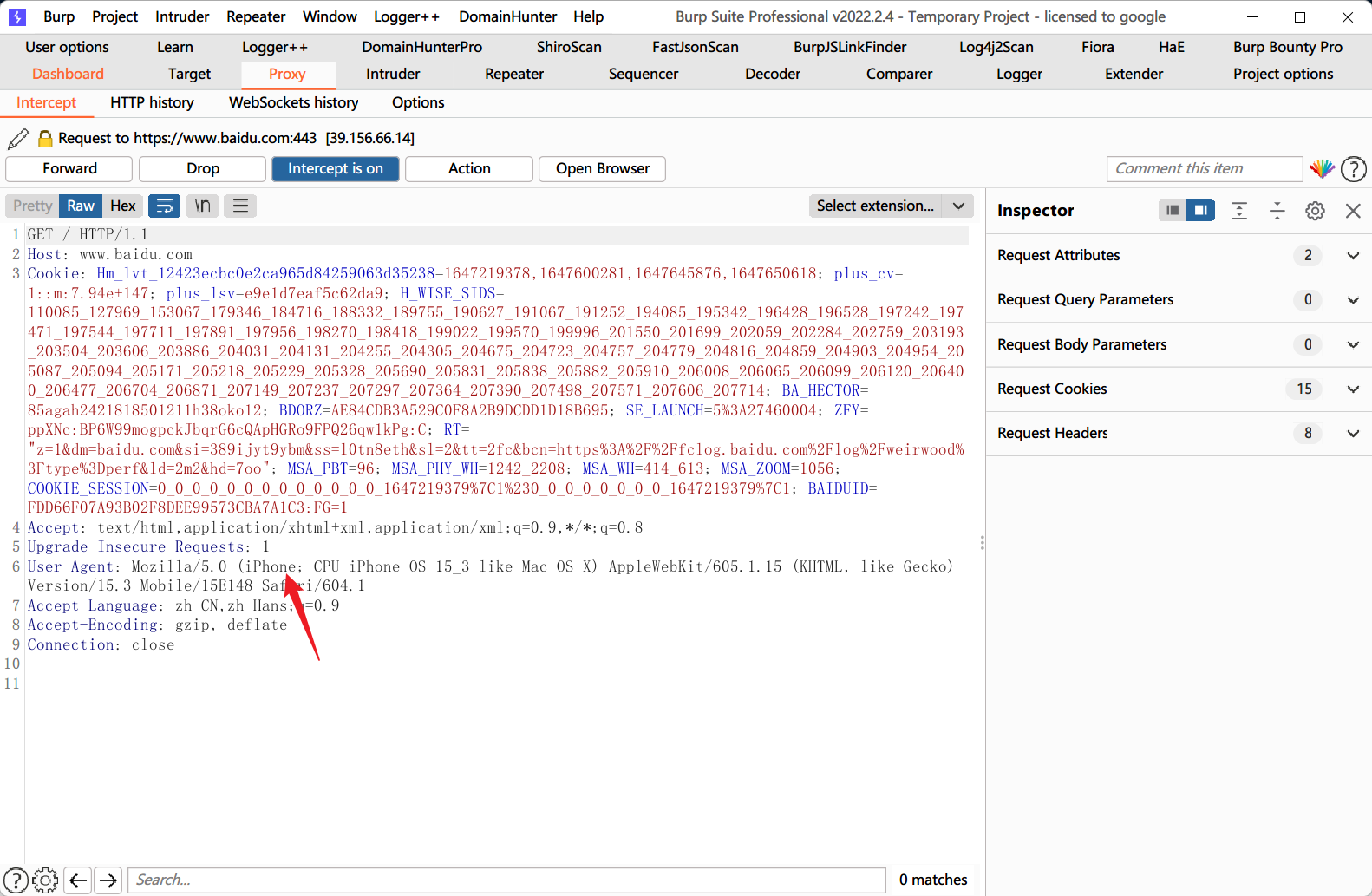Open the Intruder menu in menu bar
The image size is (1372, 896).
point(182,16)
